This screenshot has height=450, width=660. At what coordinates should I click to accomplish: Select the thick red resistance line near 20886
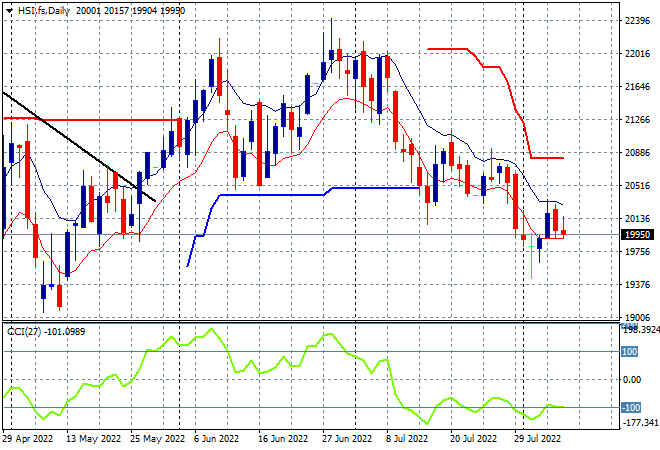(x=547, y=158)
